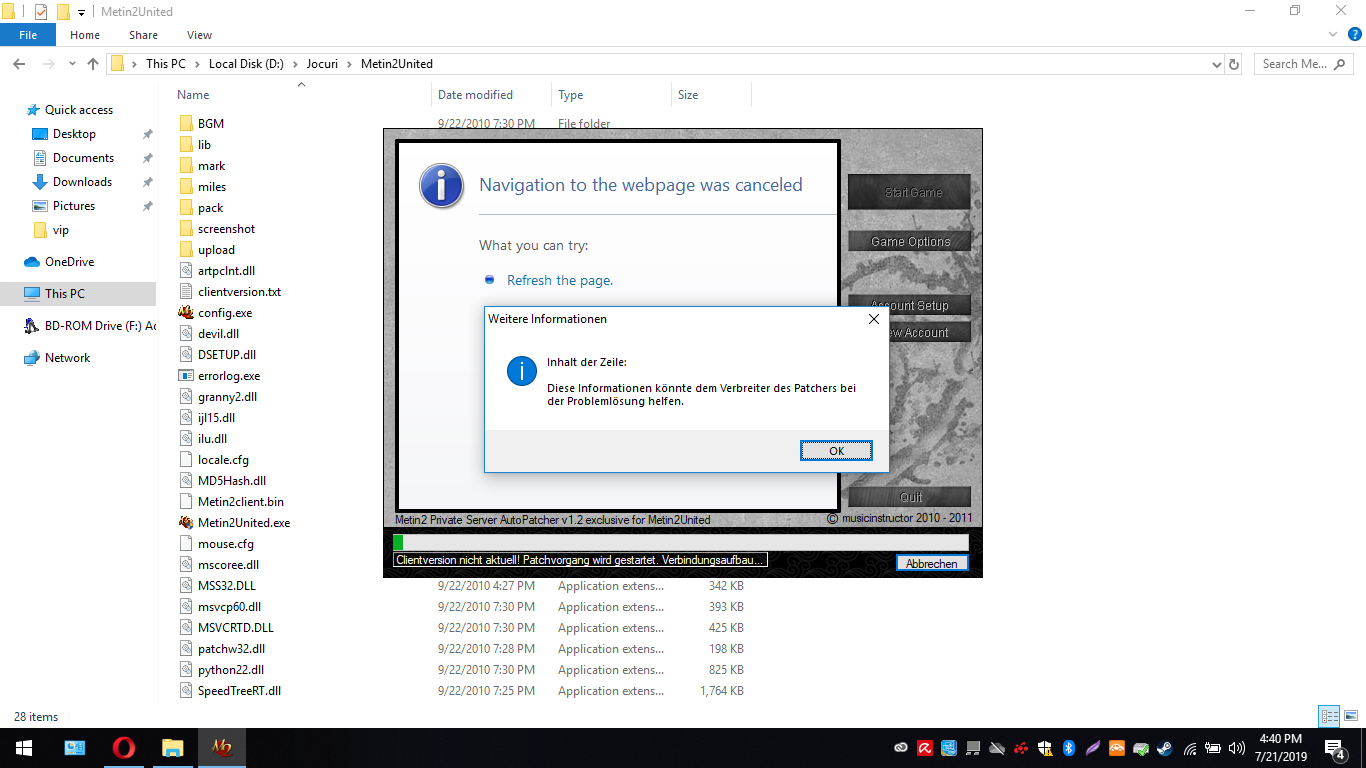
Task: Select Quick access in navigation pane
Action: 79,110
